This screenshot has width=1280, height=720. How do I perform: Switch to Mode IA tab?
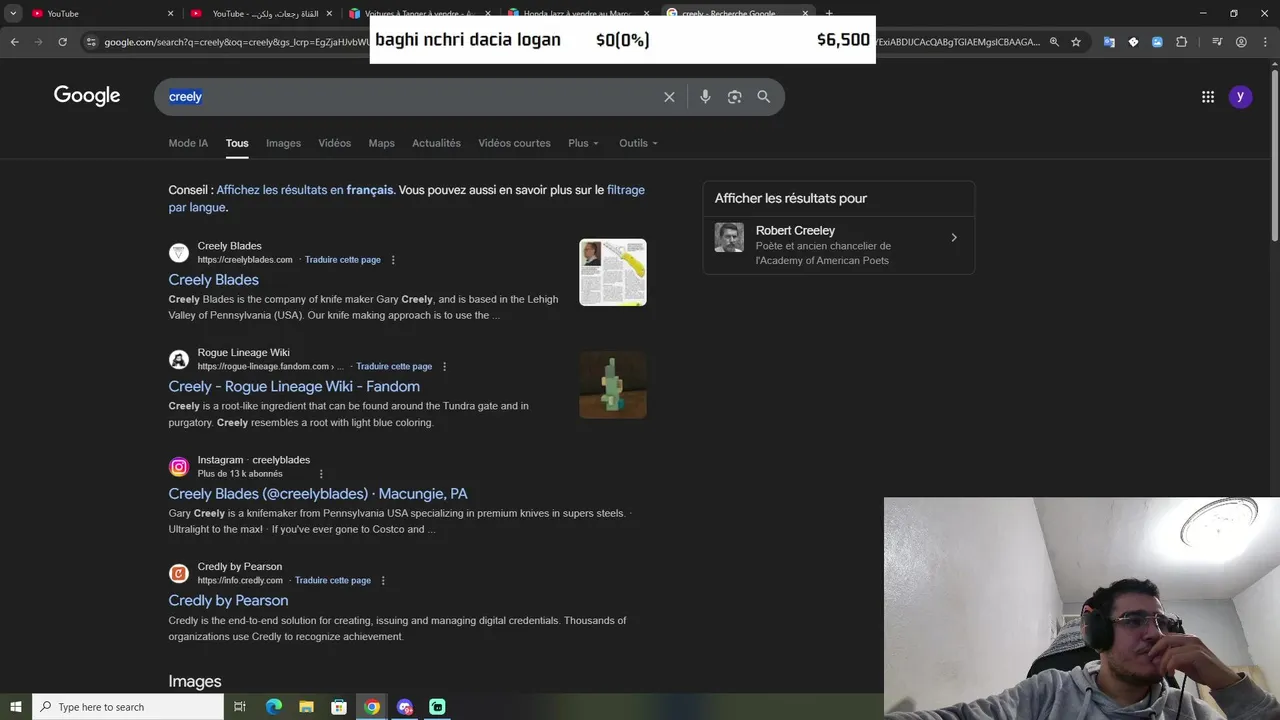[x=188, y=143]
